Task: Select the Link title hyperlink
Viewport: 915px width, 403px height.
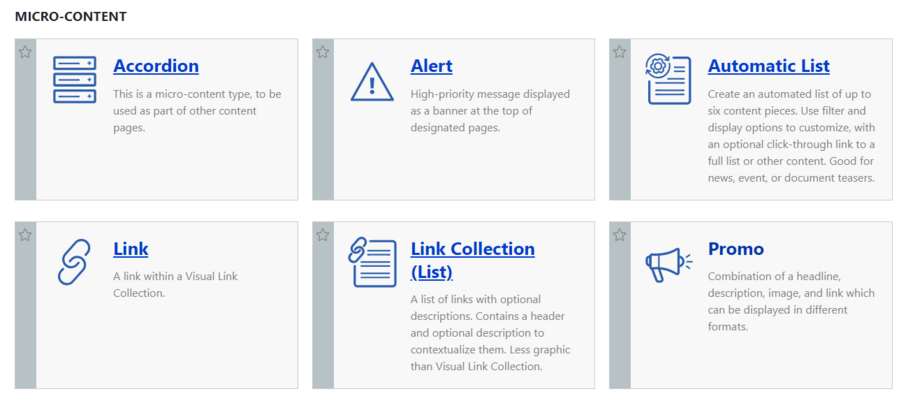Action: tap(131, 249)
